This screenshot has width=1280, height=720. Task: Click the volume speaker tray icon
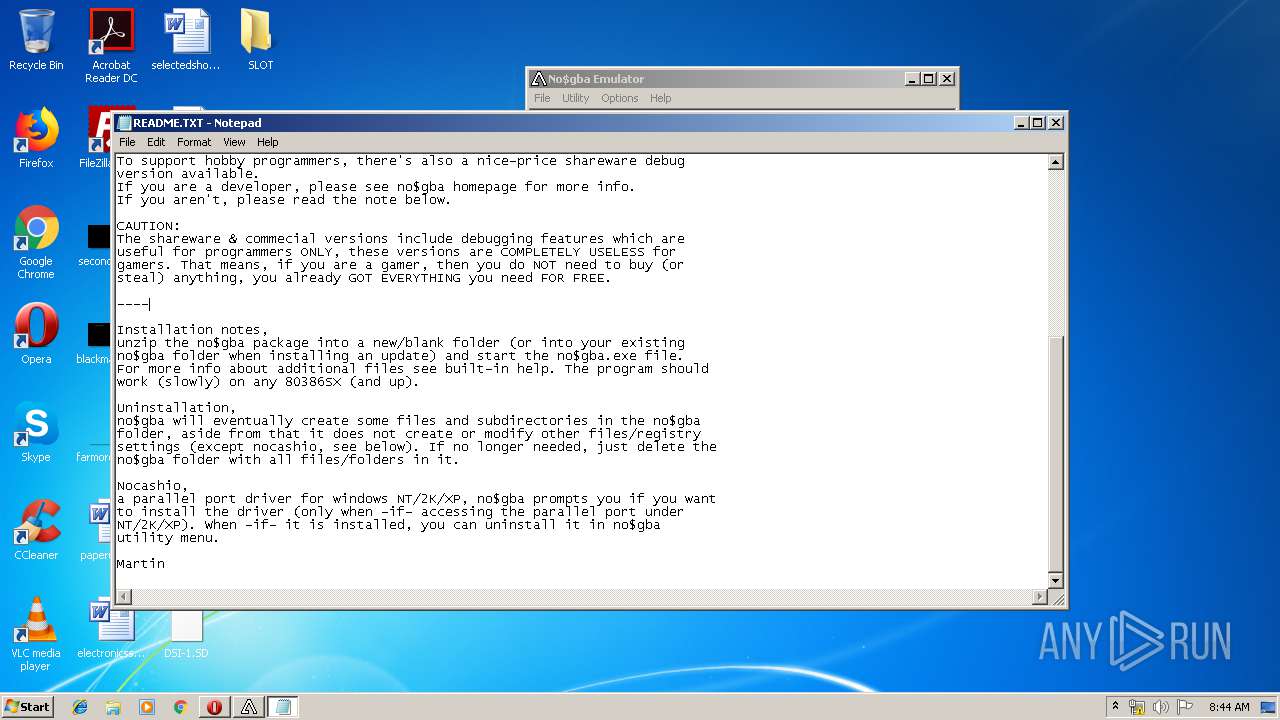click(1160, 707)
